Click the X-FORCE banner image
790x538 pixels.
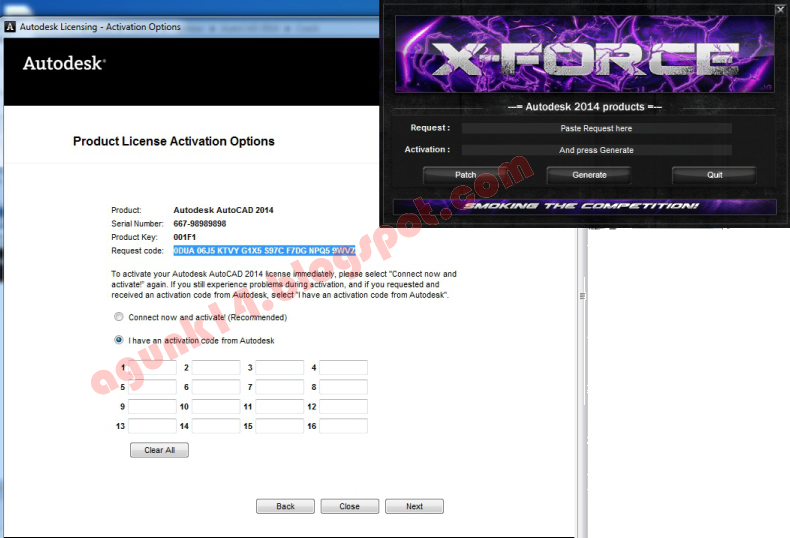(584, 54)
